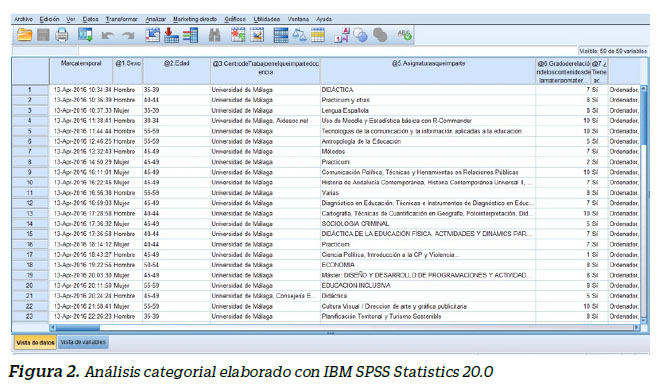This screenshot has height=388, width=663.
Task: Open the Variables info icon
Action: tap(190, 35)
